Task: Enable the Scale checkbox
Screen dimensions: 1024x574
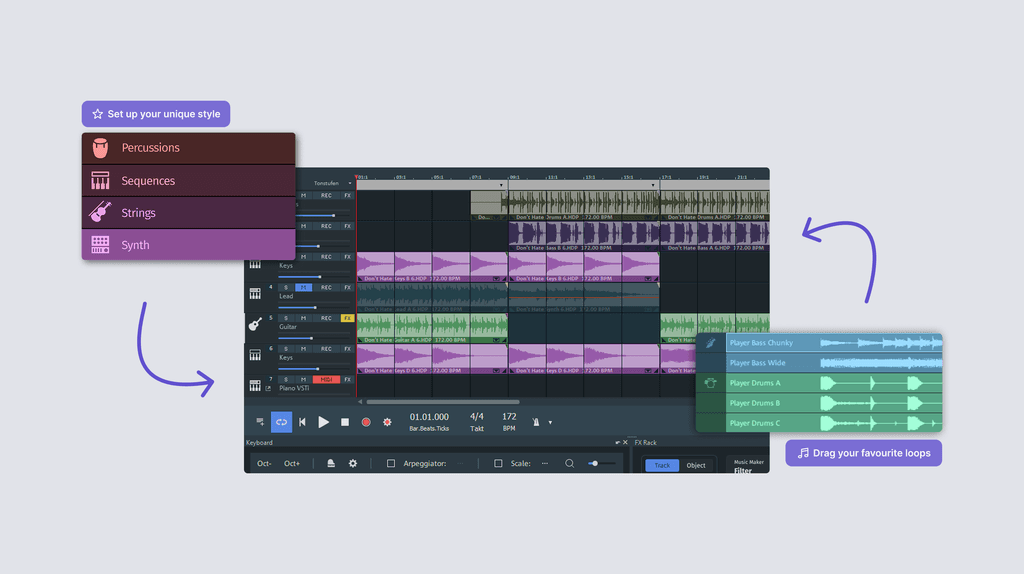Action: (x=498, y=463)
